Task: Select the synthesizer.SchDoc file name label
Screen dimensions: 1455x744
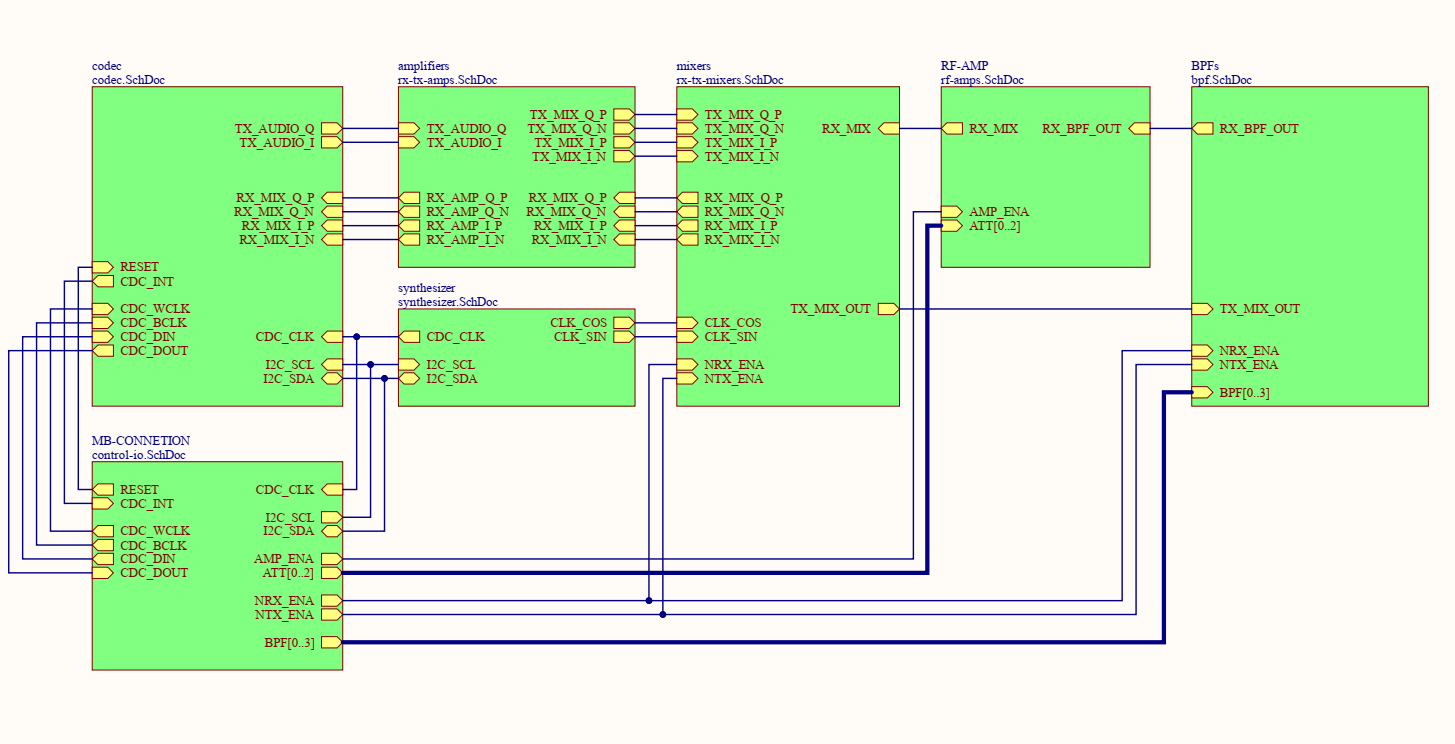Action: pos(447,302)
